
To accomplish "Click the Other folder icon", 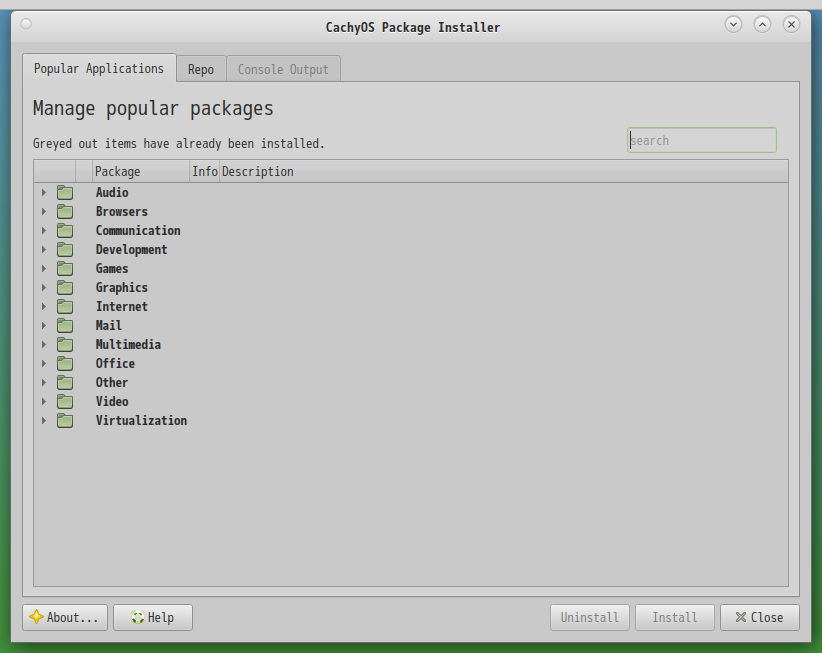I will [65, 383].
